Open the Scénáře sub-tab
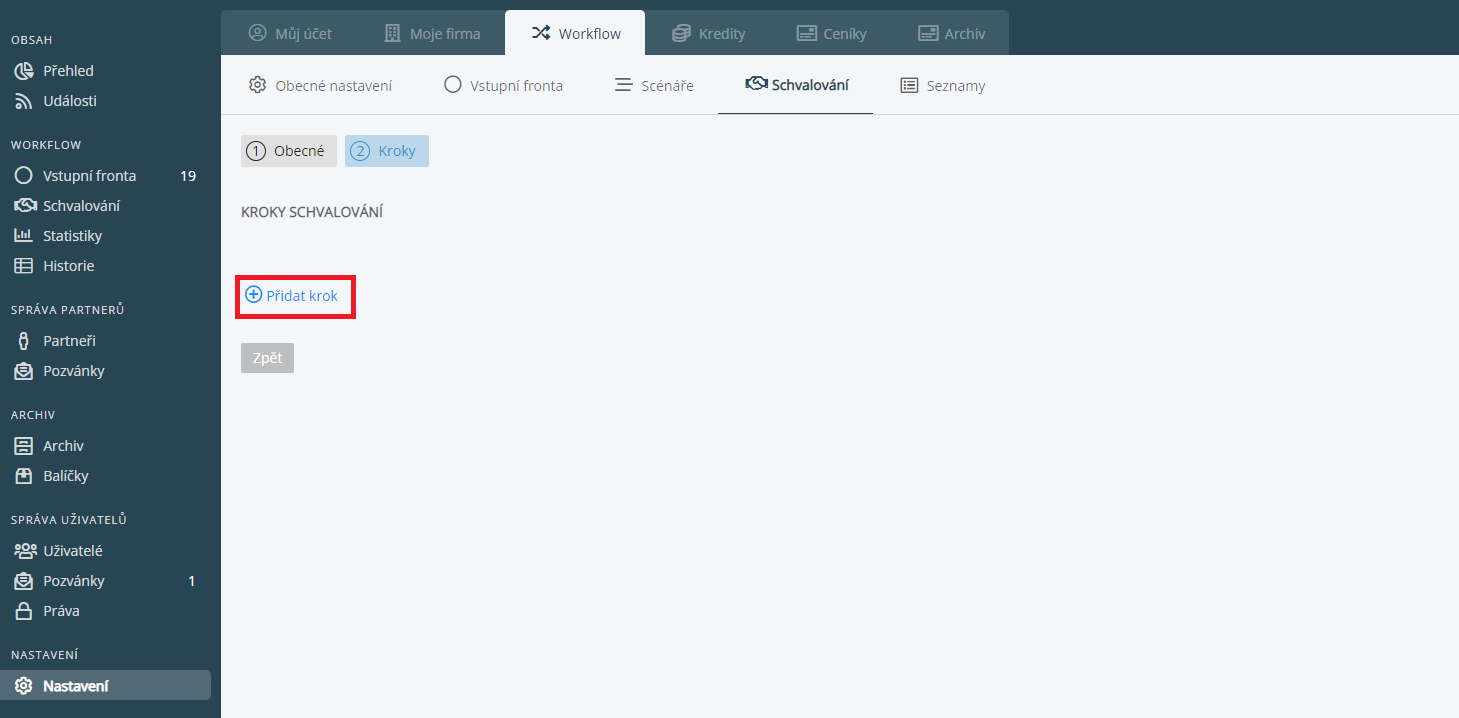This screenshot has height=718, width=1459. [654, 85]
